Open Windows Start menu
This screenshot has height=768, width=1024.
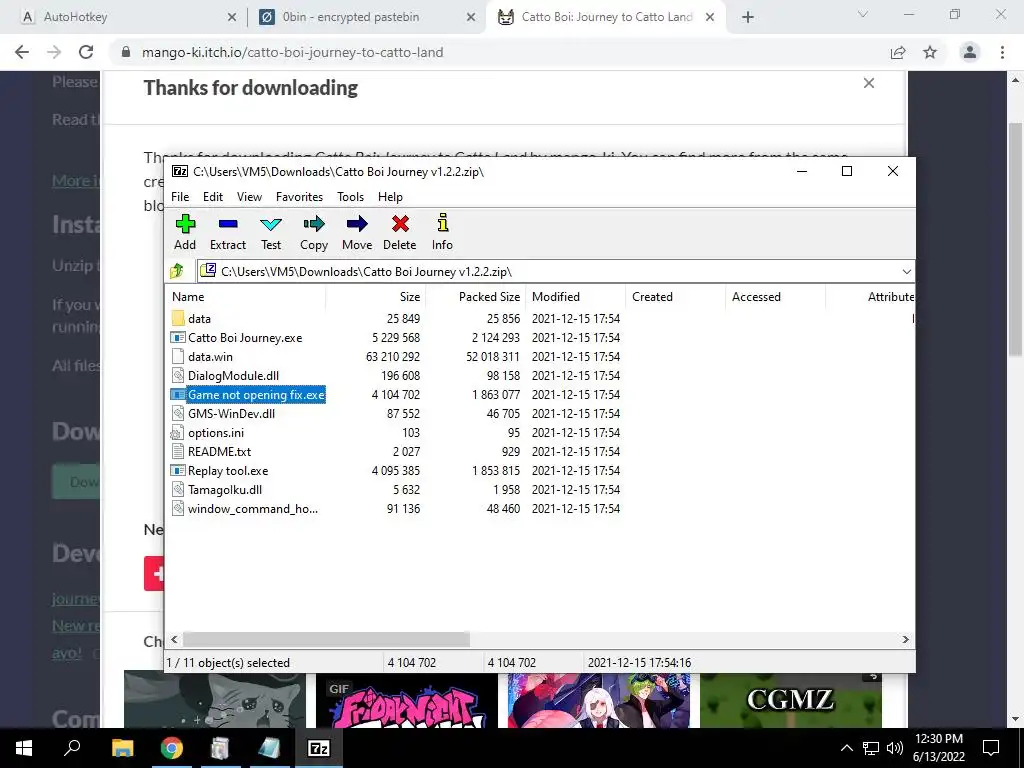coord(24,748)
